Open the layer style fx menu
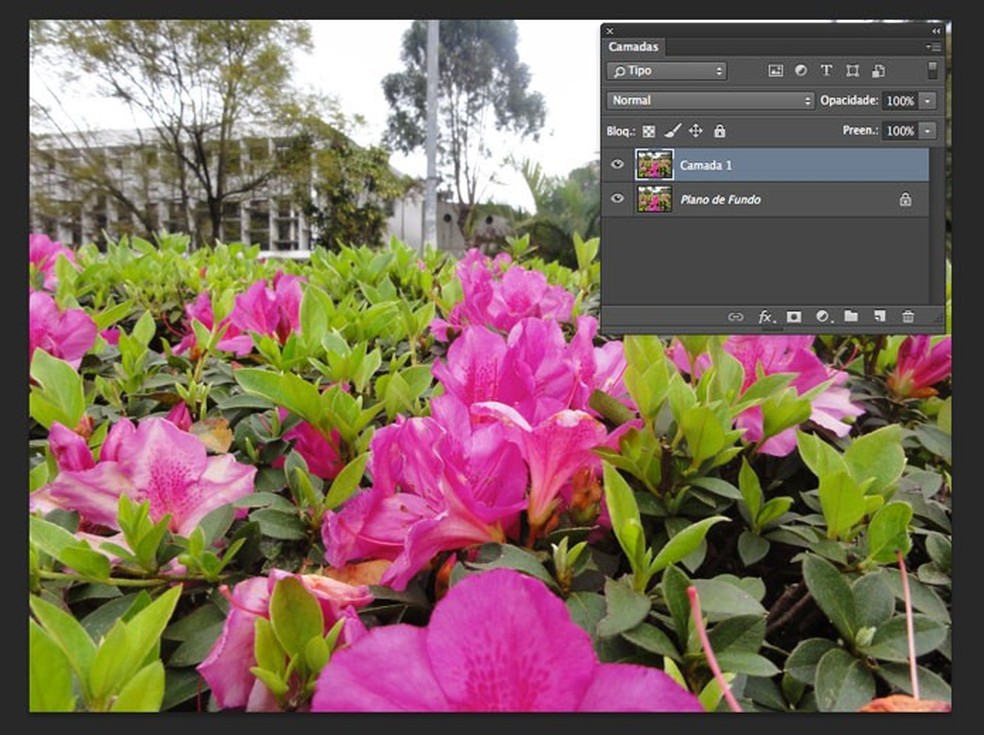This screenshot has height=735, width=984. [765, 317]
